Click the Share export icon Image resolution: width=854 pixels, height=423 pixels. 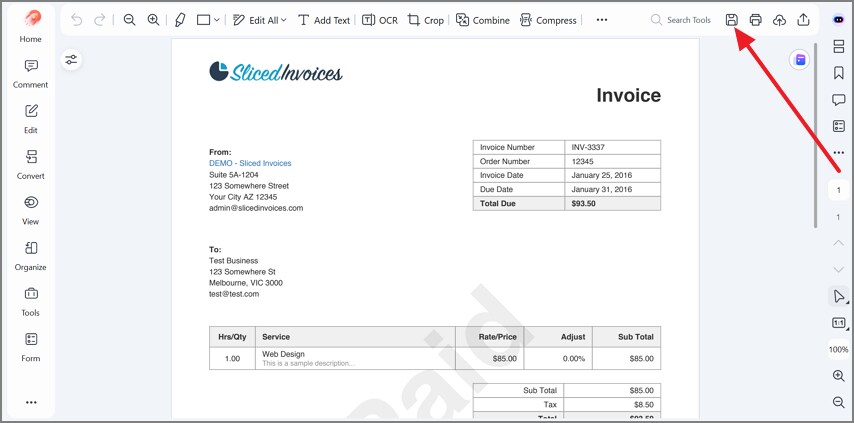click(x=803, y=20)
